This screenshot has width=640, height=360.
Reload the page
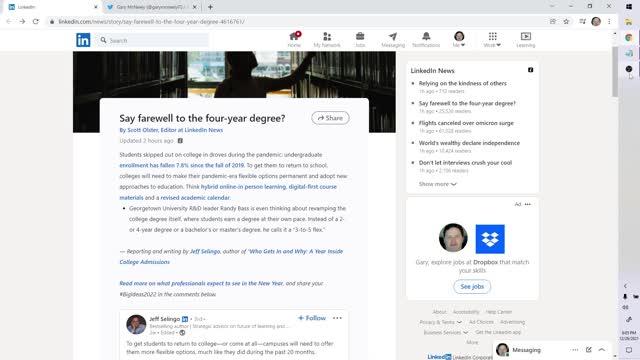point(36,22)
